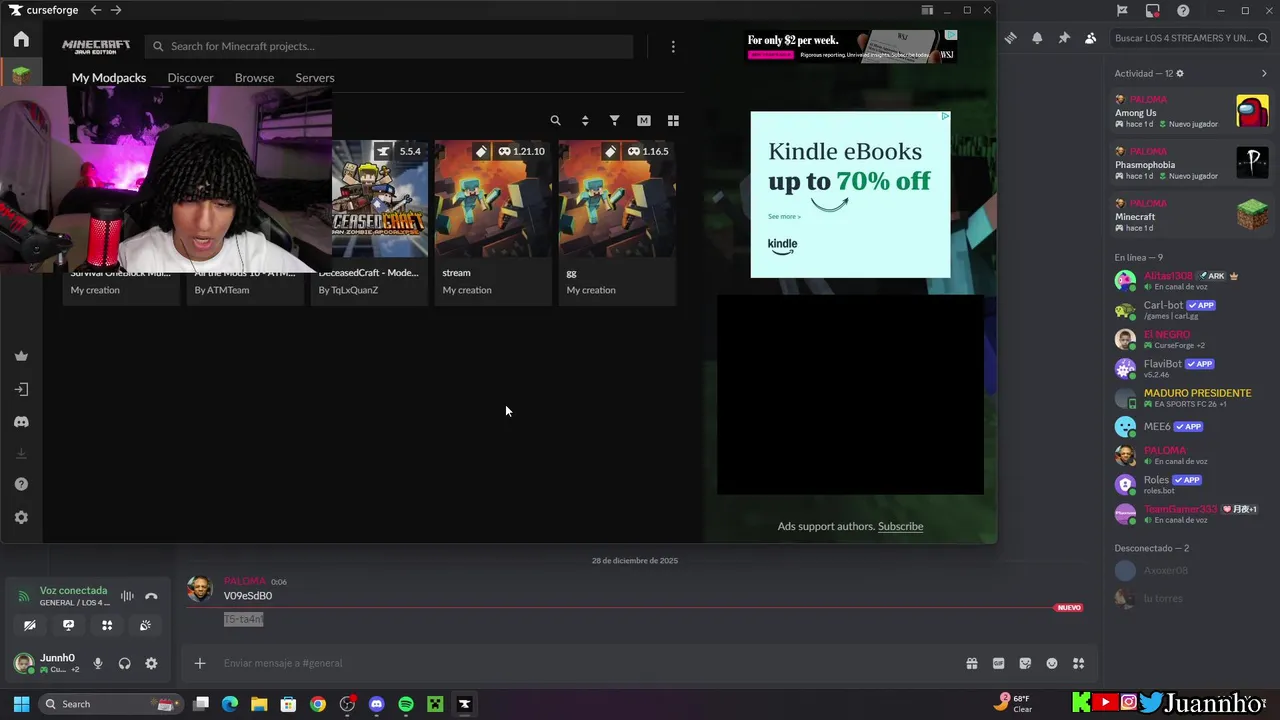Toggle Discord noise suppression waveform icon
The height and width of the screenshot is (720, 1280).
pyautogui.click(x=127, y=596)
